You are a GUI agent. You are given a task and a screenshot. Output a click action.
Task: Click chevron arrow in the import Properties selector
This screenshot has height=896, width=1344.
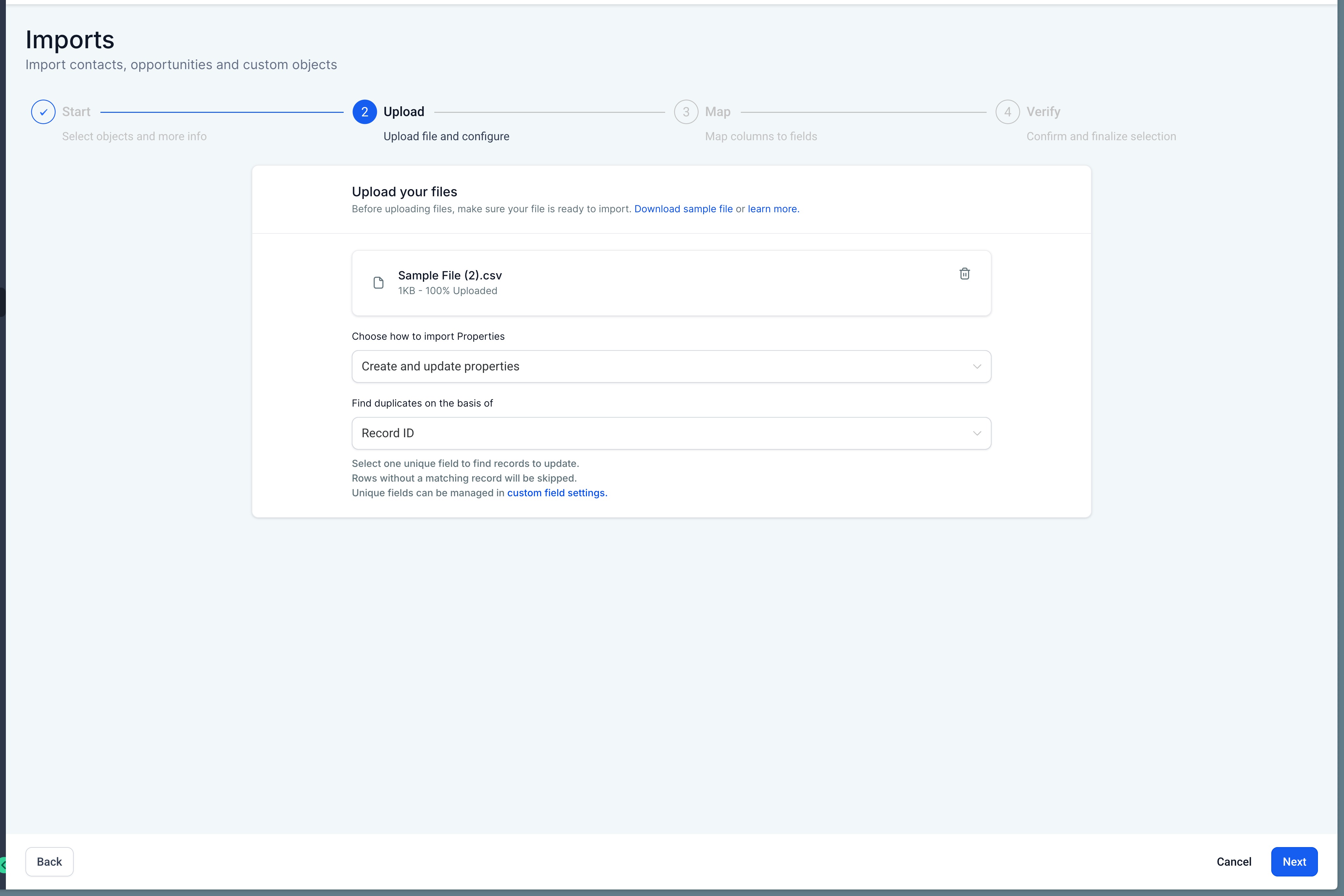[x=977, y=366]
